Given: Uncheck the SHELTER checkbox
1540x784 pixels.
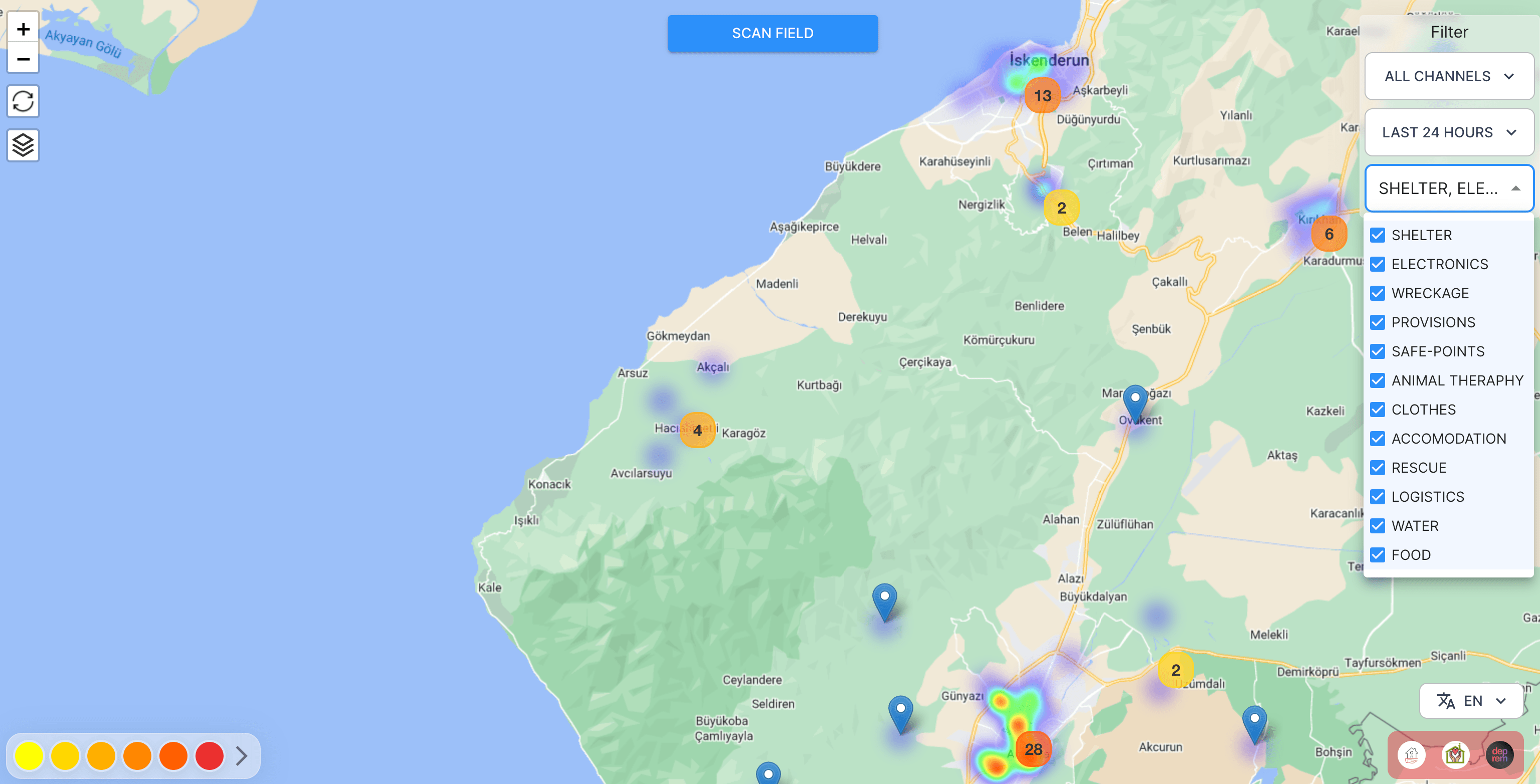Looking at the screenshot, I should coord(1378,235).
